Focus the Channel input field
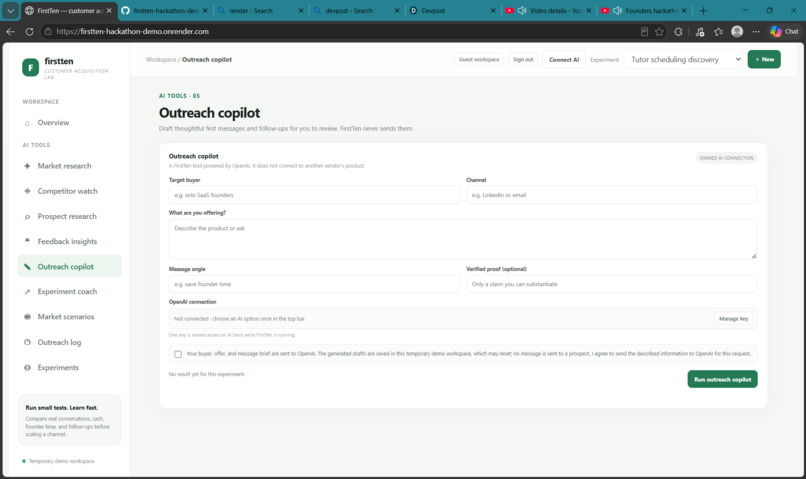 (x=612, y=195)
